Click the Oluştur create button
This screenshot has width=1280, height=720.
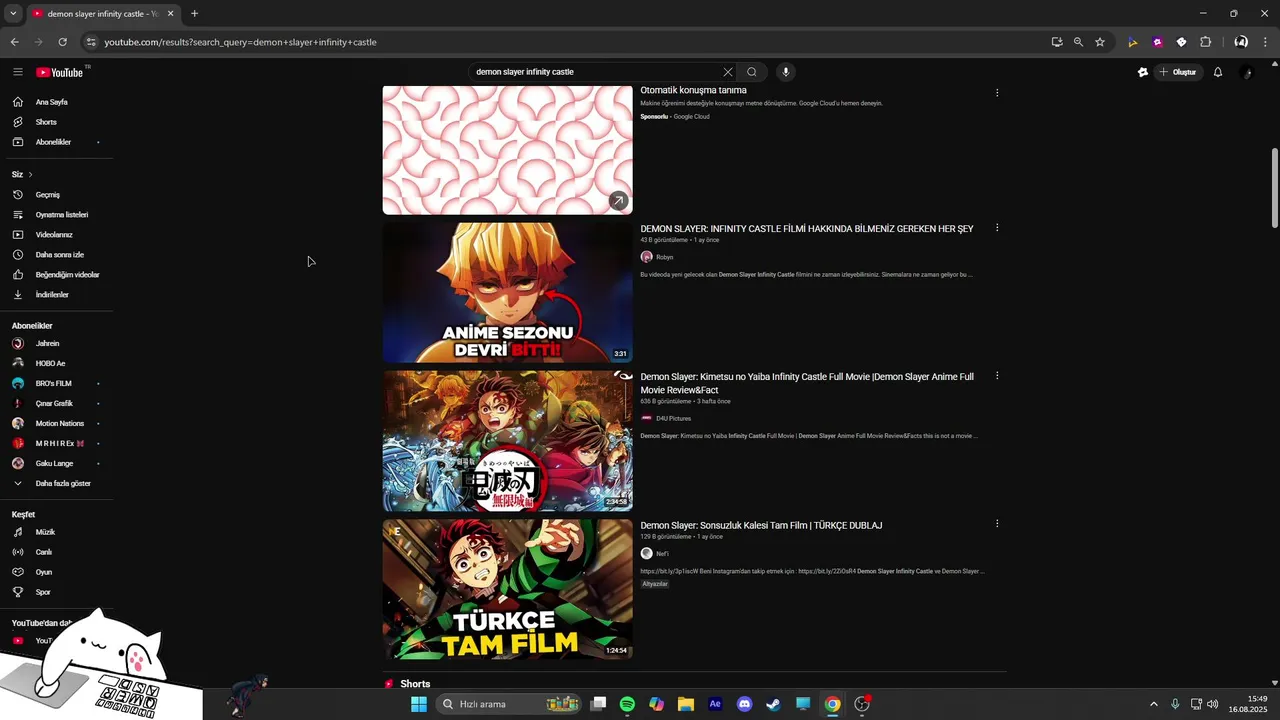pos(1178,72)
